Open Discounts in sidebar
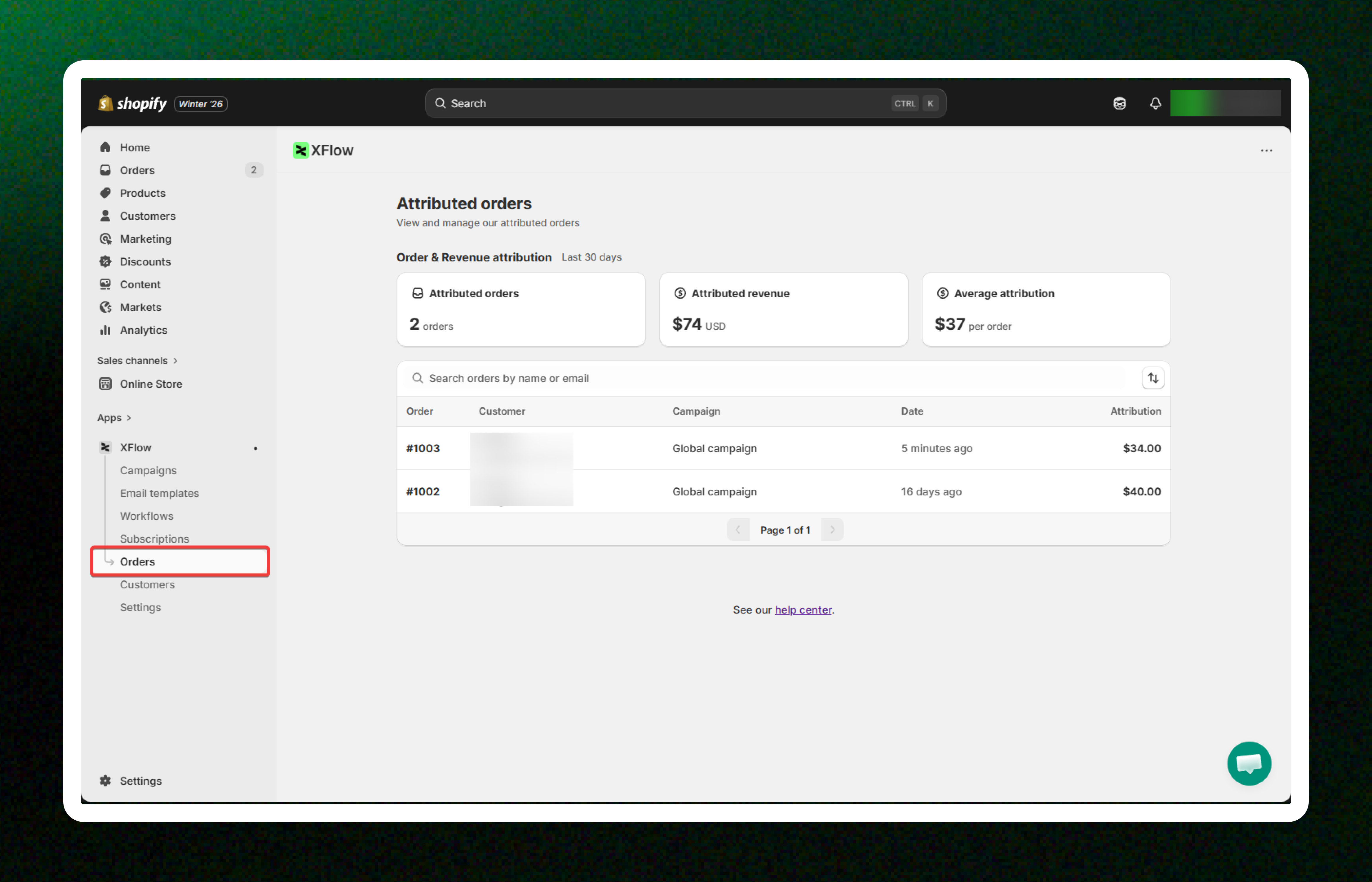The height and width of the screenshot is (882, 1372). point(145,262)
